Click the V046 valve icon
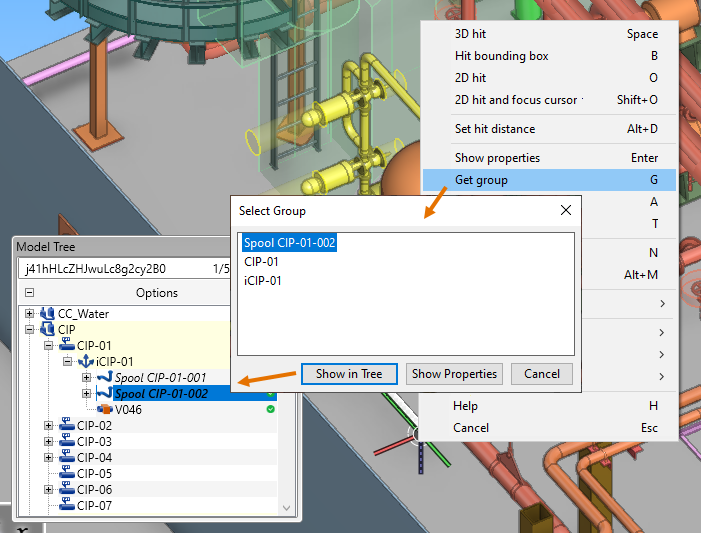Screen dimensions: 701x533 [x=104, y=409]
